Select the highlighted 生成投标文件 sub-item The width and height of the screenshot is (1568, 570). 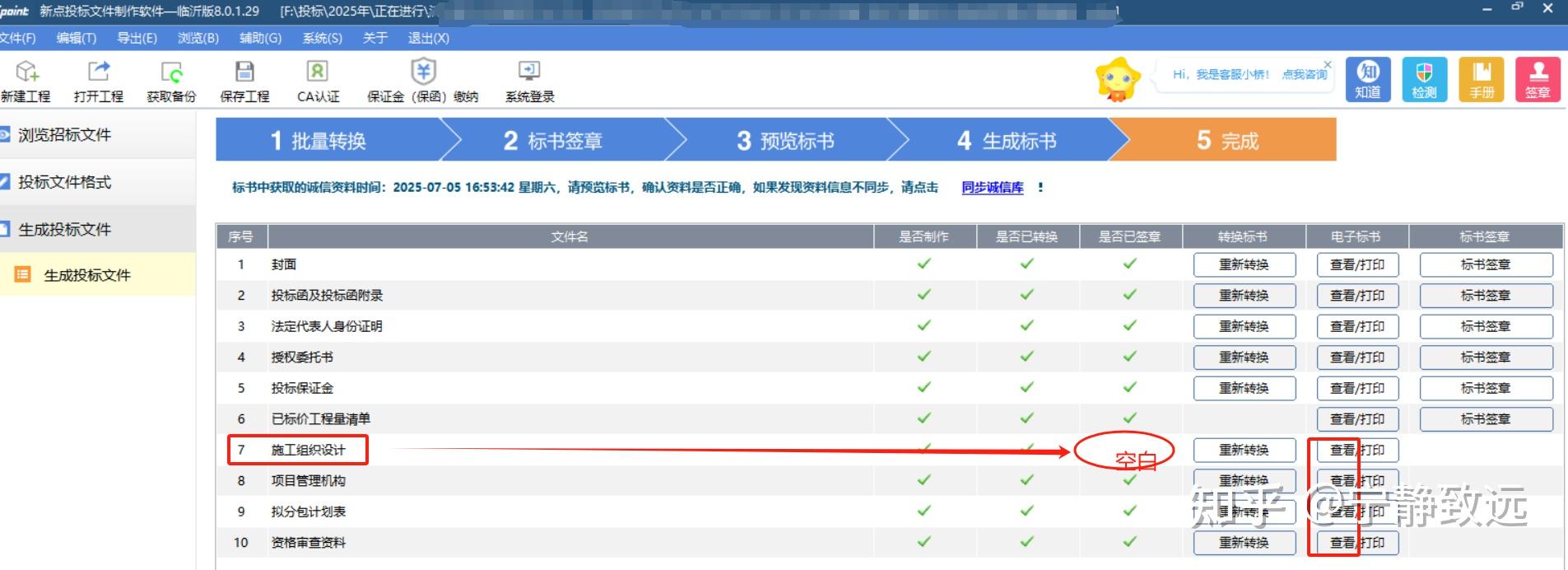point(97,274)
